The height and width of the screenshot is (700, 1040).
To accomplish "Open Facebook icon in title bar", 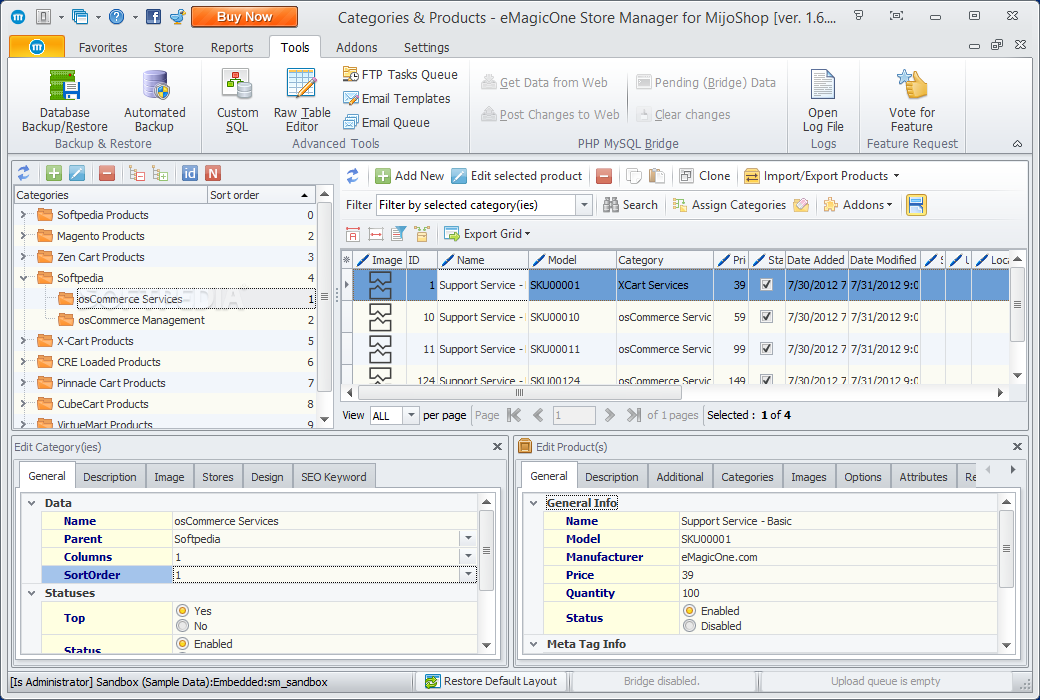I will point(153,17).
